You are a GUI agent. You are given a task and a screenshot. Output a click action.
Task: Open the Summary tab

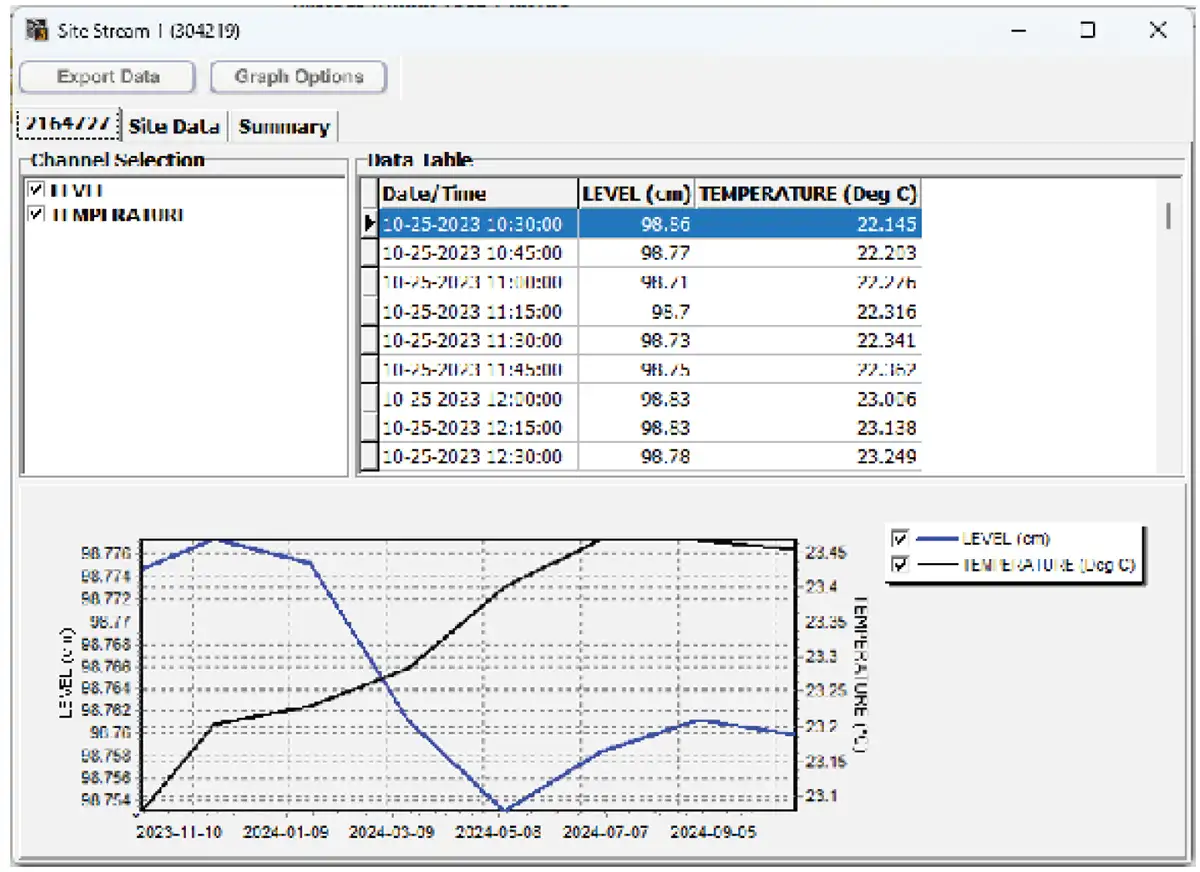(x=285, y=127)
